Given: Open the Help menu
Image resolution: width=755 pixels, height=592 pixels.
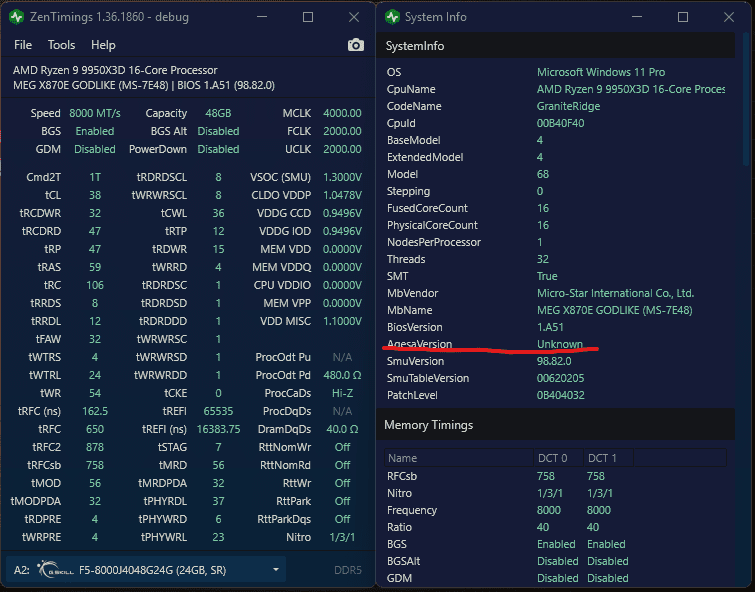Looking at the screenshot, I should (103, 45).
